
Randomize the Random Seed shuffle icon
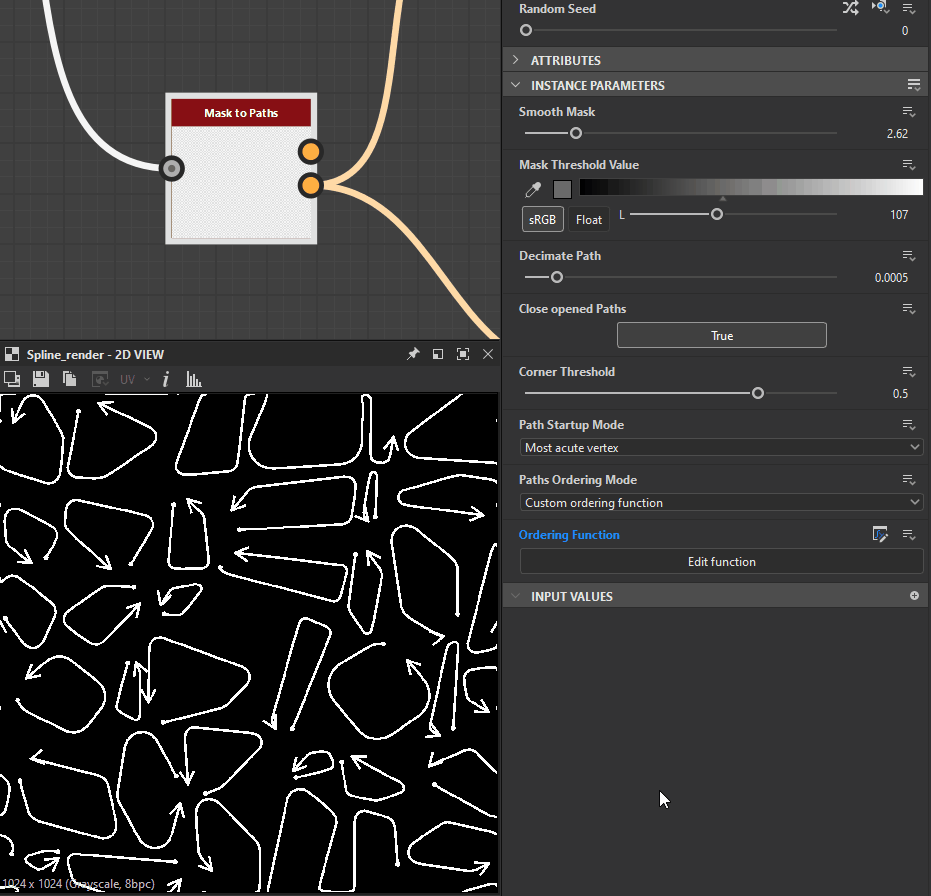click(x=850, y=8)
